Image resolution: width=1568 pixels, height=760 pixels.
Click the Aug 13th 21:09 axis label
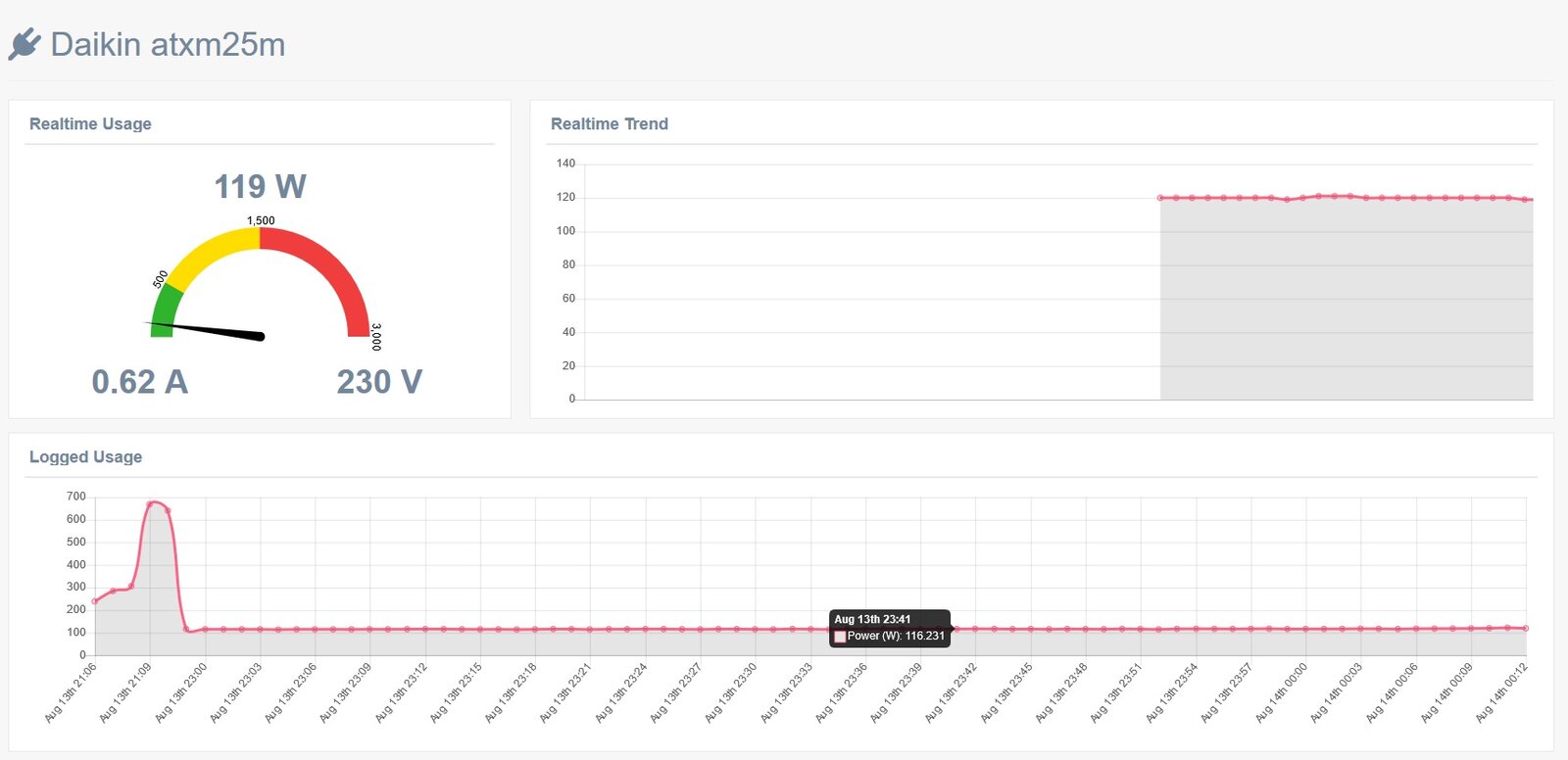[125, 692]
